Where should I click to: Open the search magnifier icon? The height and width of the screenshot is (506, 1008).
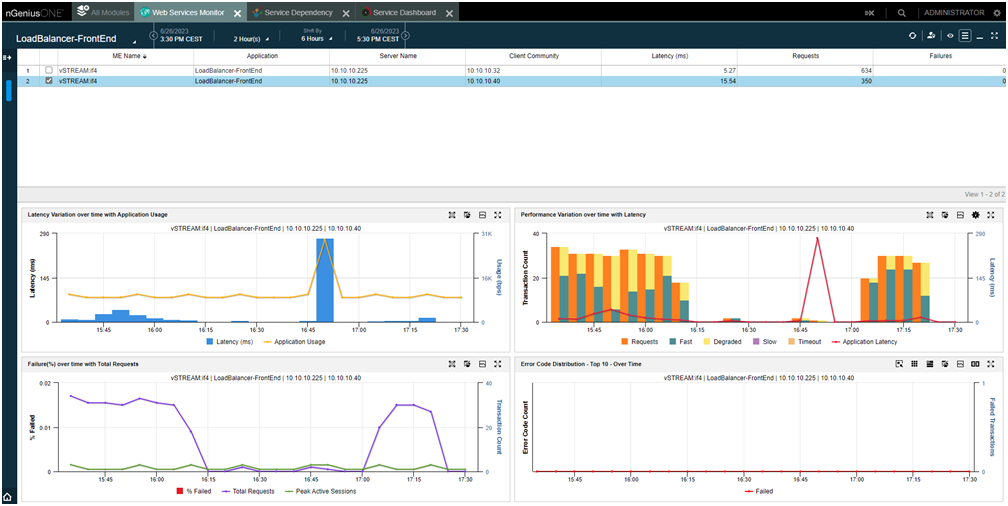pyautogui.click(x=902, y=12)
